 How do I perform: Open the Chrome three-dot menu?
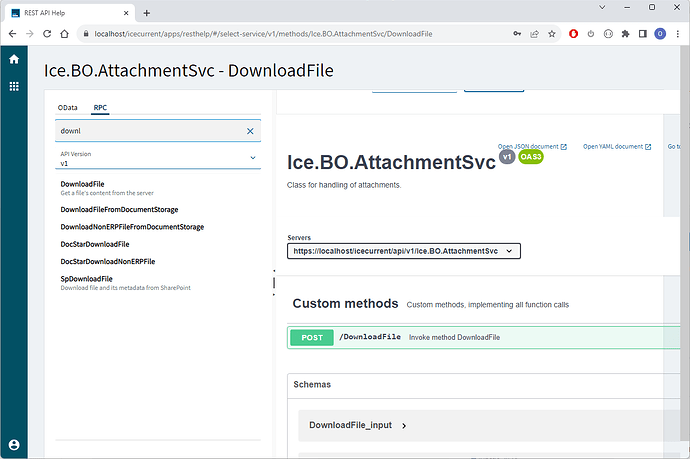[x=678, y=34]
